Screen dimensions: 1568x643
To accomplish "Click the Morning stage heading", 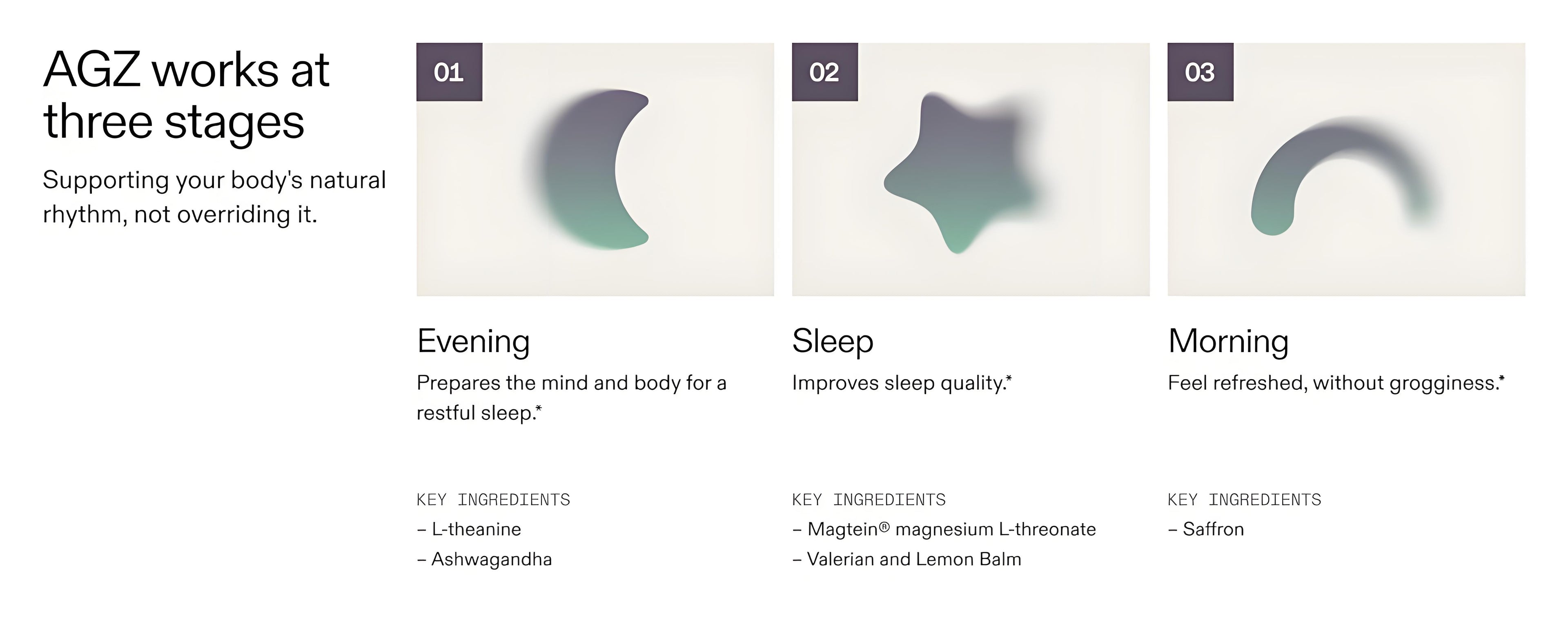I will 1228,341.
